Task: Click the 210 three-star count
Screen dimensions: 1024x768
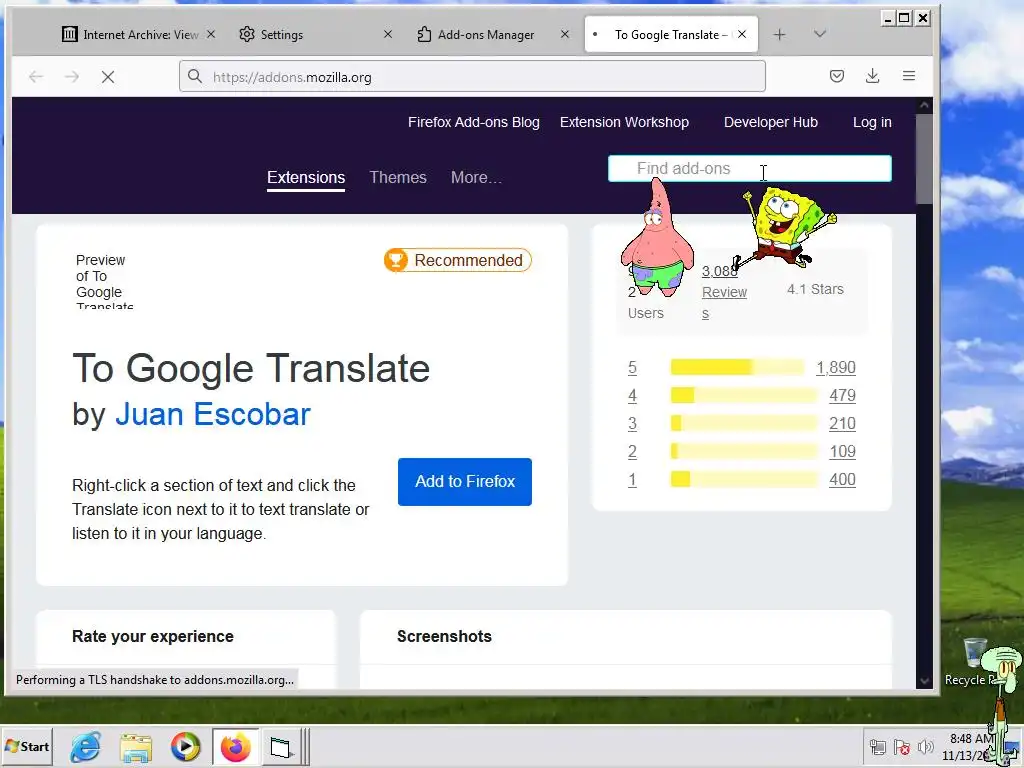Action: click(842, 424)
